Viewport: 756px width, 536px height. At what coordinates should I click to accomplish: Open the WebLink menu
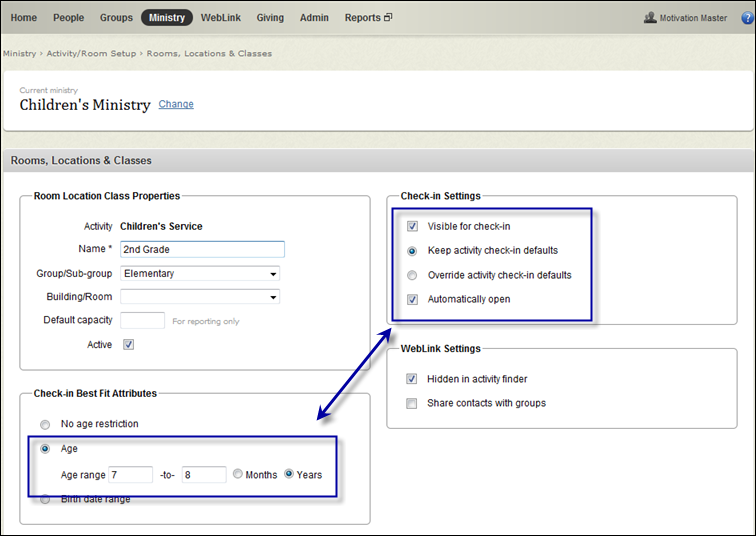pos(221,18)
